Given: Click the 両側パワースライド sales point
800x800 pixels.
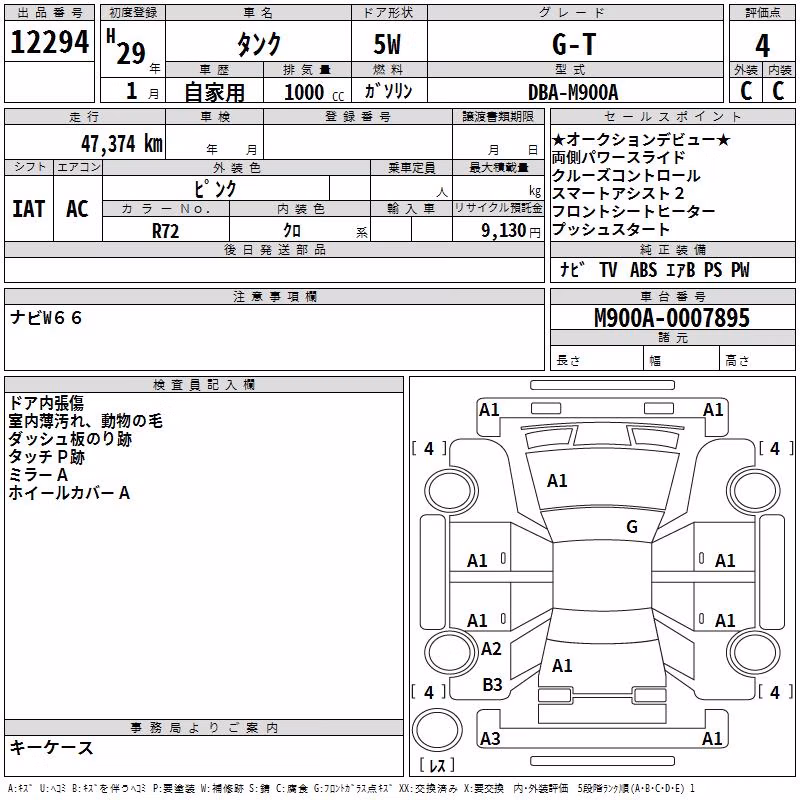Looking at the screenshot, I should (x=618, y=157).
